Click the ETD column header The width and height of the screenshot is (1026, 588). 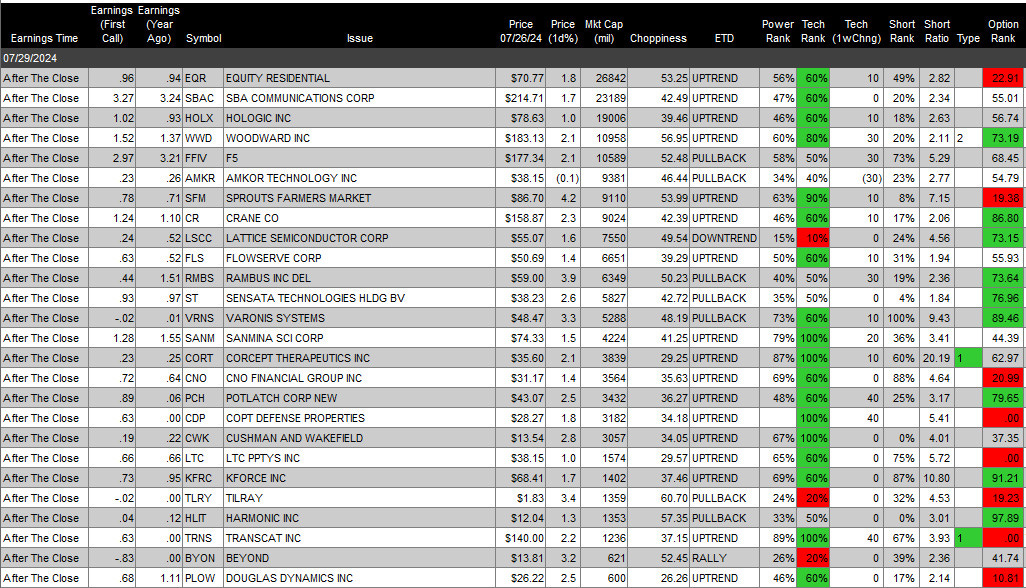[724, 38]
